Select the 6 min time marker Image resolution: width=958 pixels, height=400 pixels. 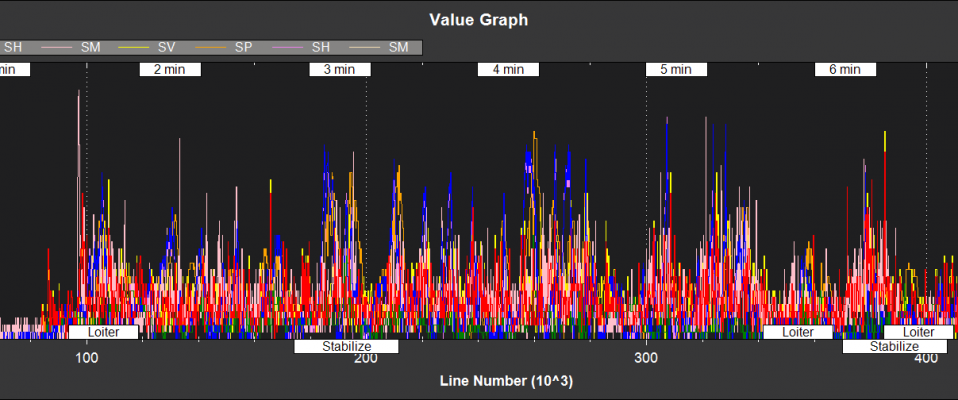(x=845, y=70)
